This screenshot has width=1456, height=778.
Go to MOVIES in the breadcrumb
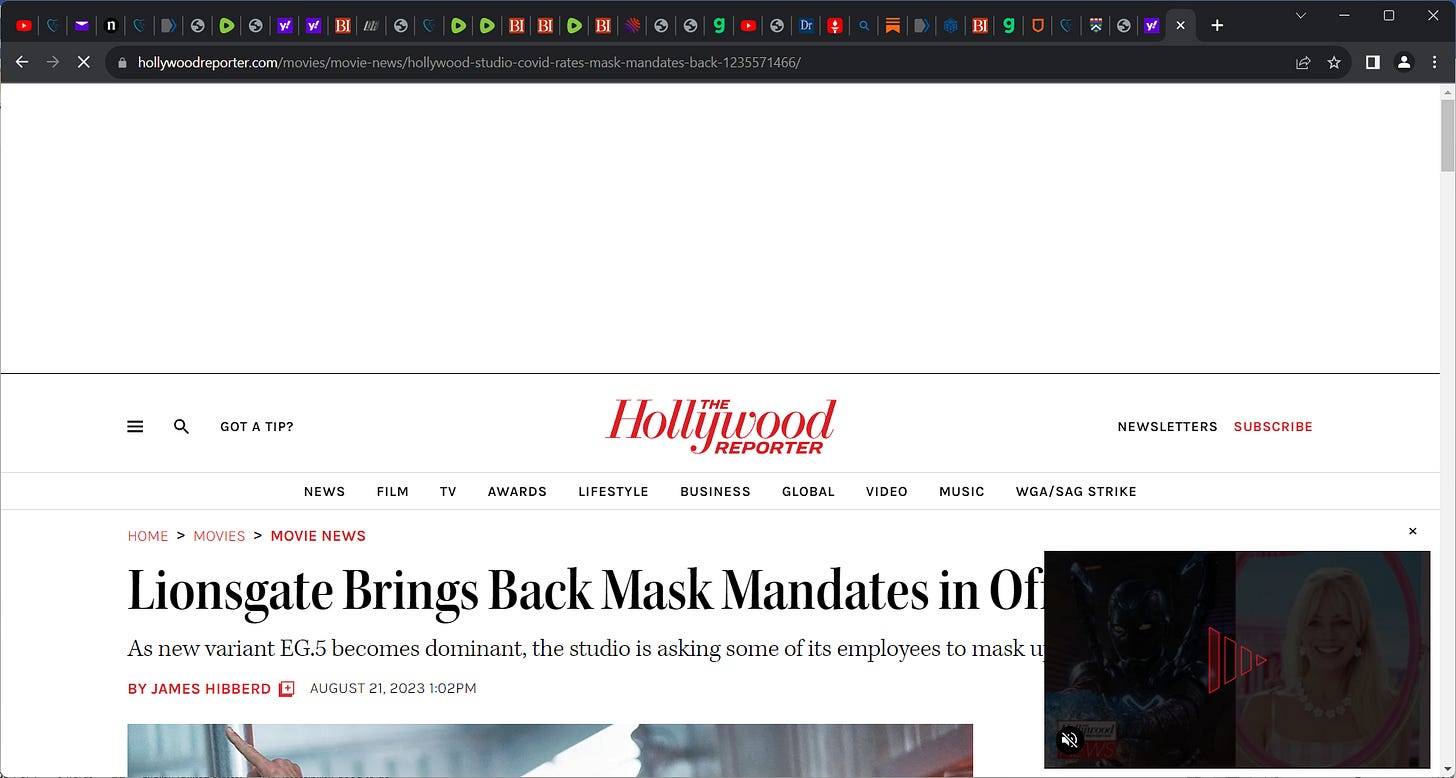219,536
